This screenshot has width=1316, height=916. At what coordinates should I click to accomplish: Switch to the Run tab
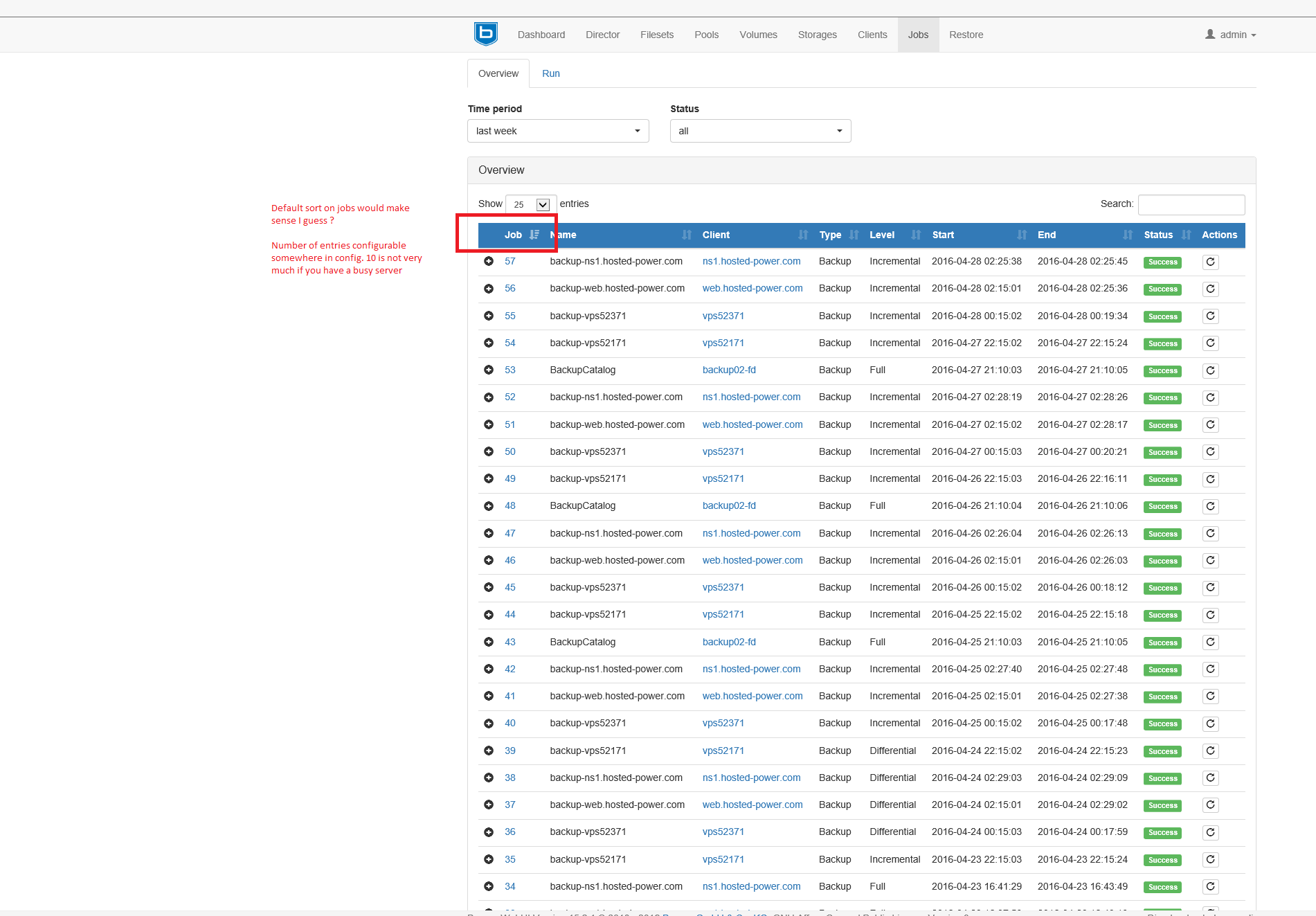click(551, 73)
